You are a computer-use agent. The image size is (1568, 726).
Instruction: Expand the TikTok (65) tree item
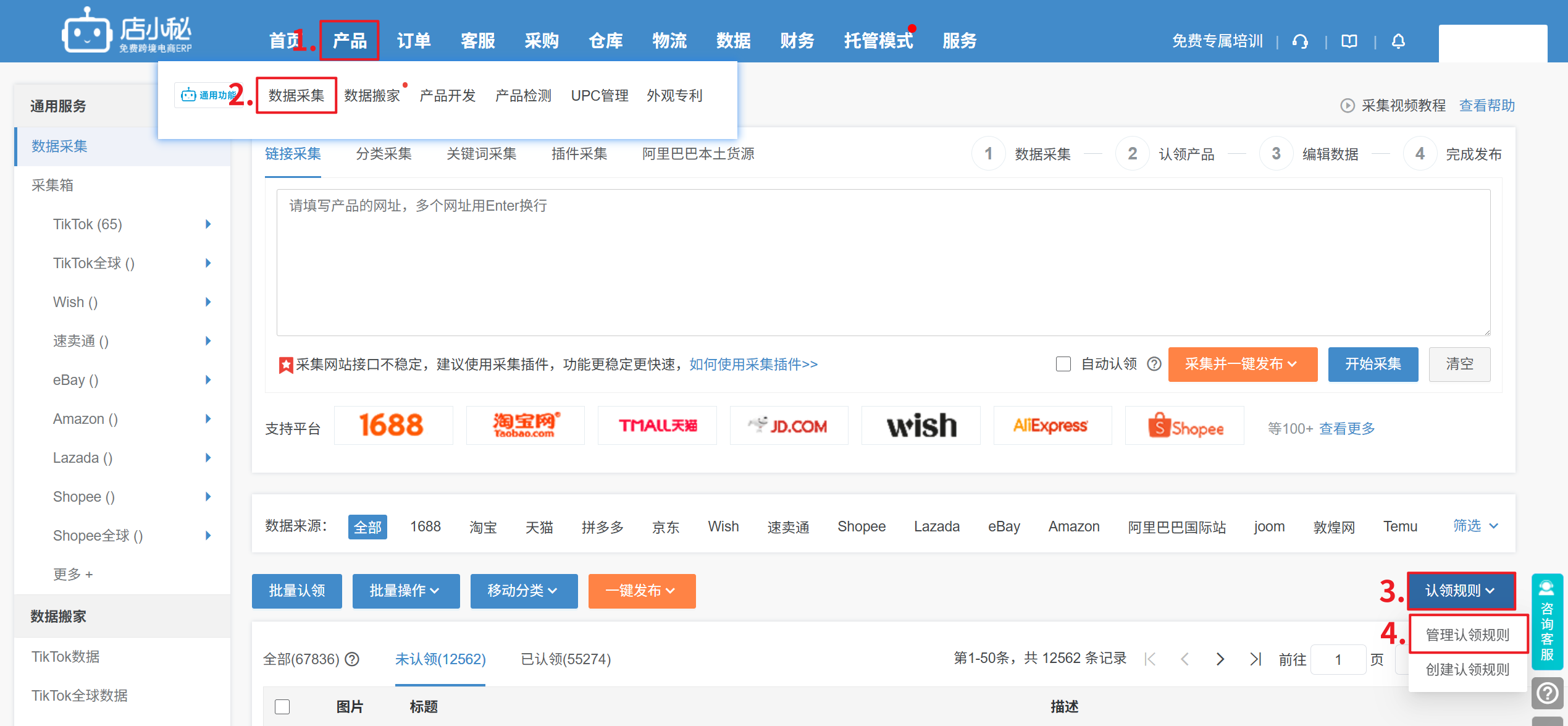pyautogui.click(x=208, y=224)
